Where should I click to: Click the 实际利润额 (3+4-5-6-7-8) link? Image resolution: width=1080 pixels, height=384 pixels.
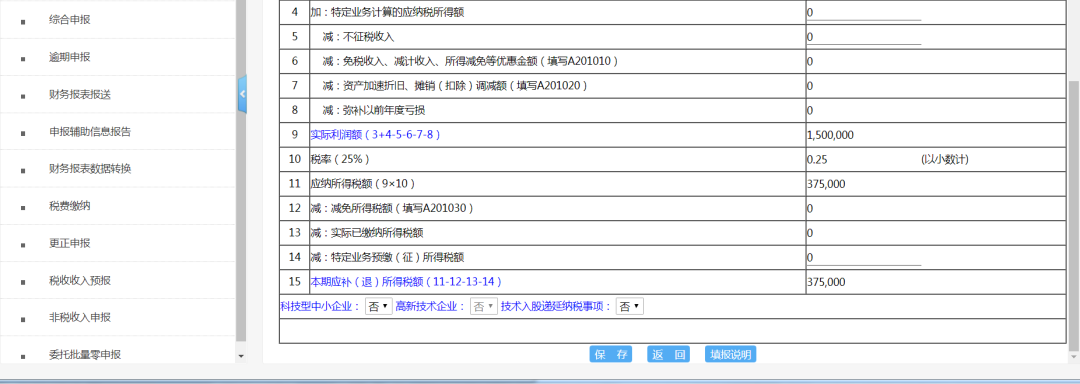pos(375,135)
